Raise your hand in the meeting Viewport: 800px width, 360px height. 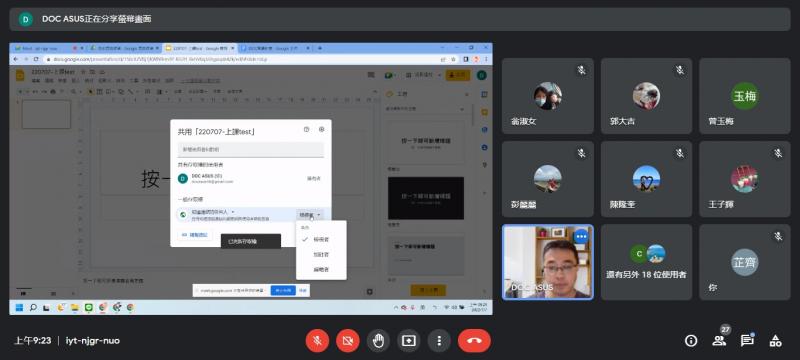(378, 341)
